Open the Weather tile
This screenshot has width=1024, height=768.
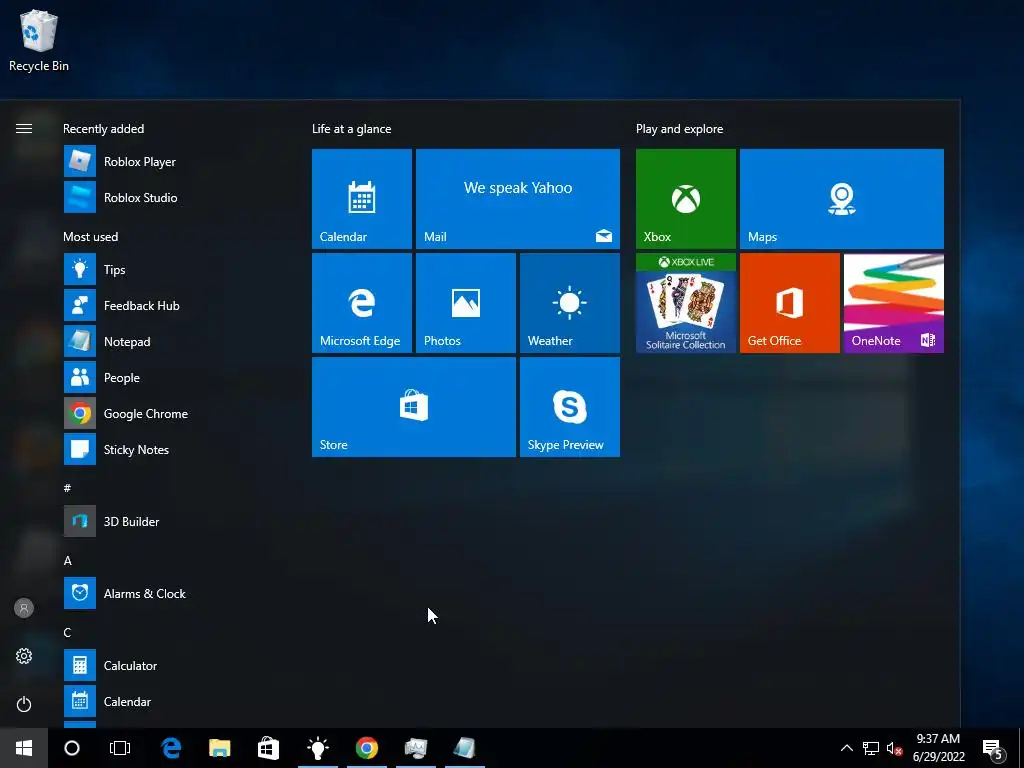click(x=569, y=303)
